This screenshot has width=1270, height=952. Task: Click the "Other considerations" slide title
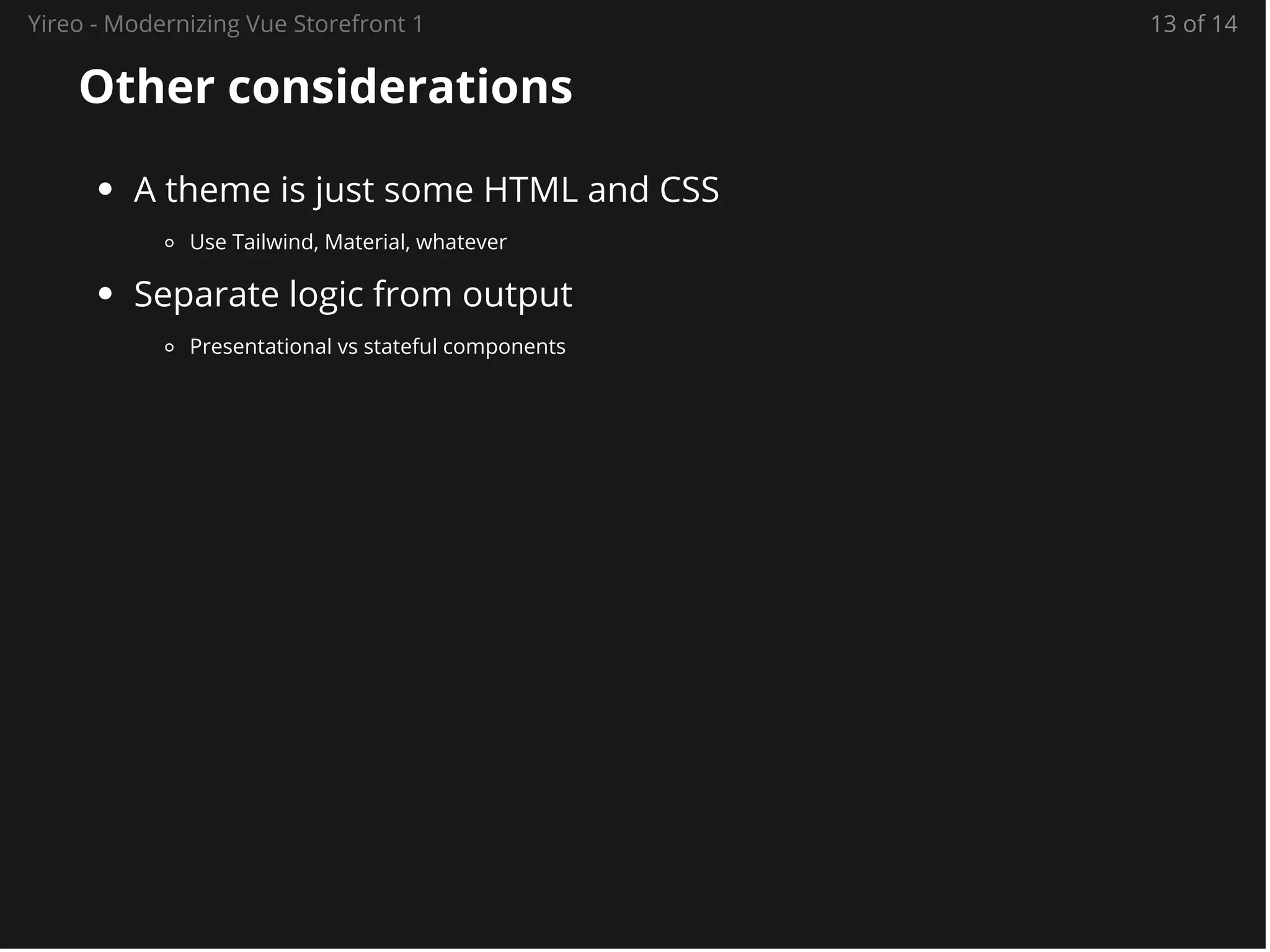[326, 87]
